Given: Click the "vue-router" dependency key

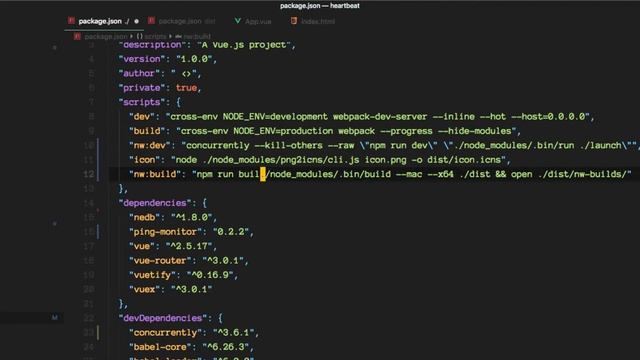Looking at the screenshot, I should 160,261.
